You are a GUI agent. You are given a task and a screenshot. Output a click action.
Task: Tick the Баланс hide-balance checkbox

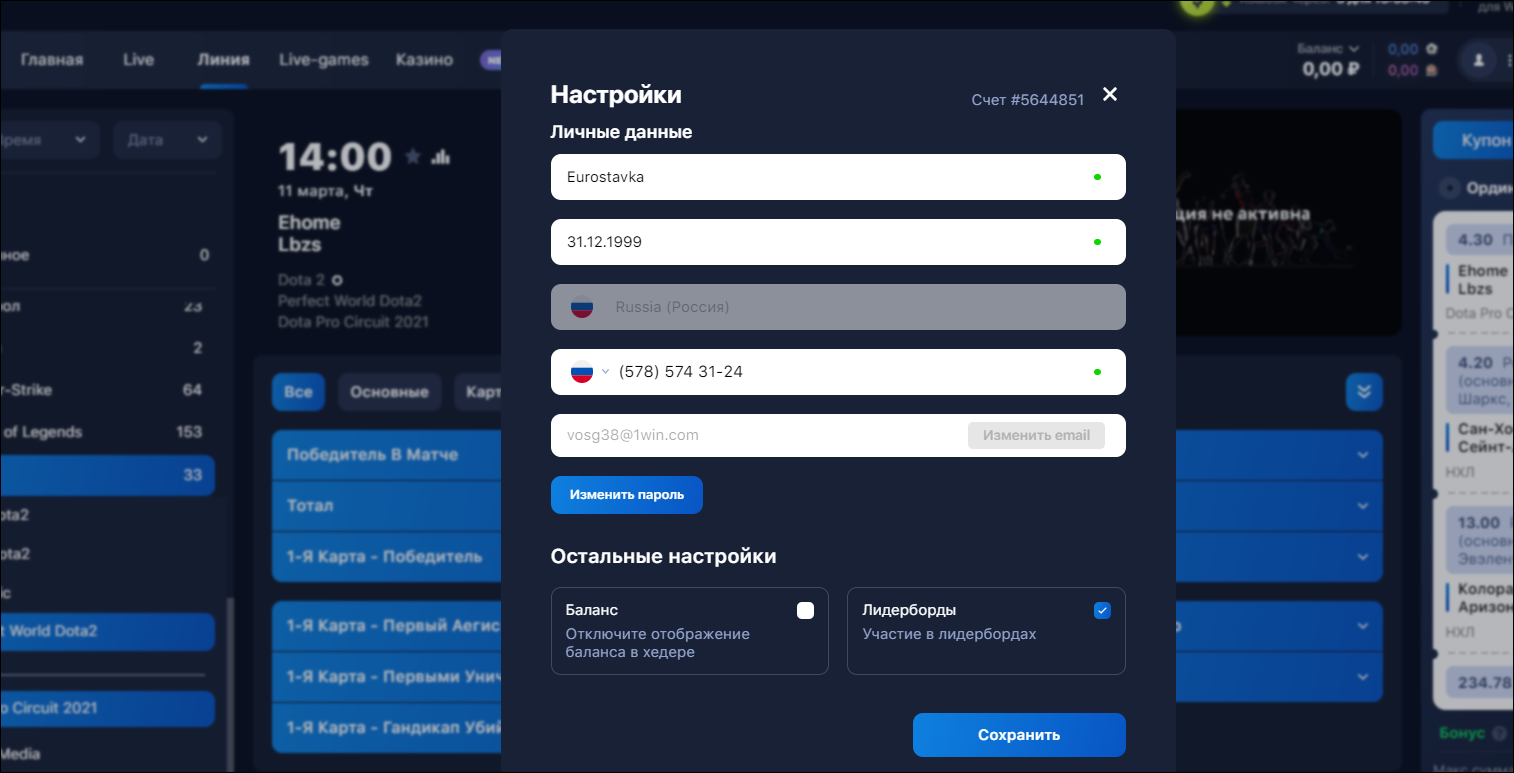pos(805,611)
